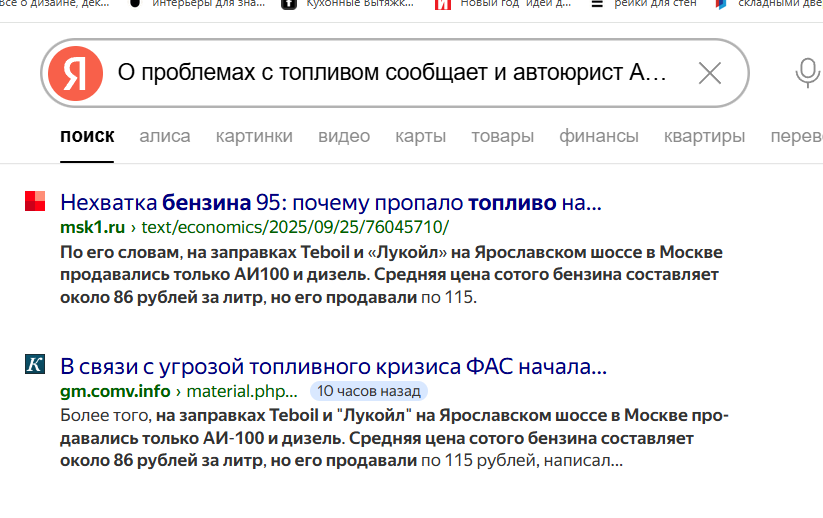Screen dimensions: 823x518
Task: Click the Yandex logo in search bar
Action: pos(76,73)
